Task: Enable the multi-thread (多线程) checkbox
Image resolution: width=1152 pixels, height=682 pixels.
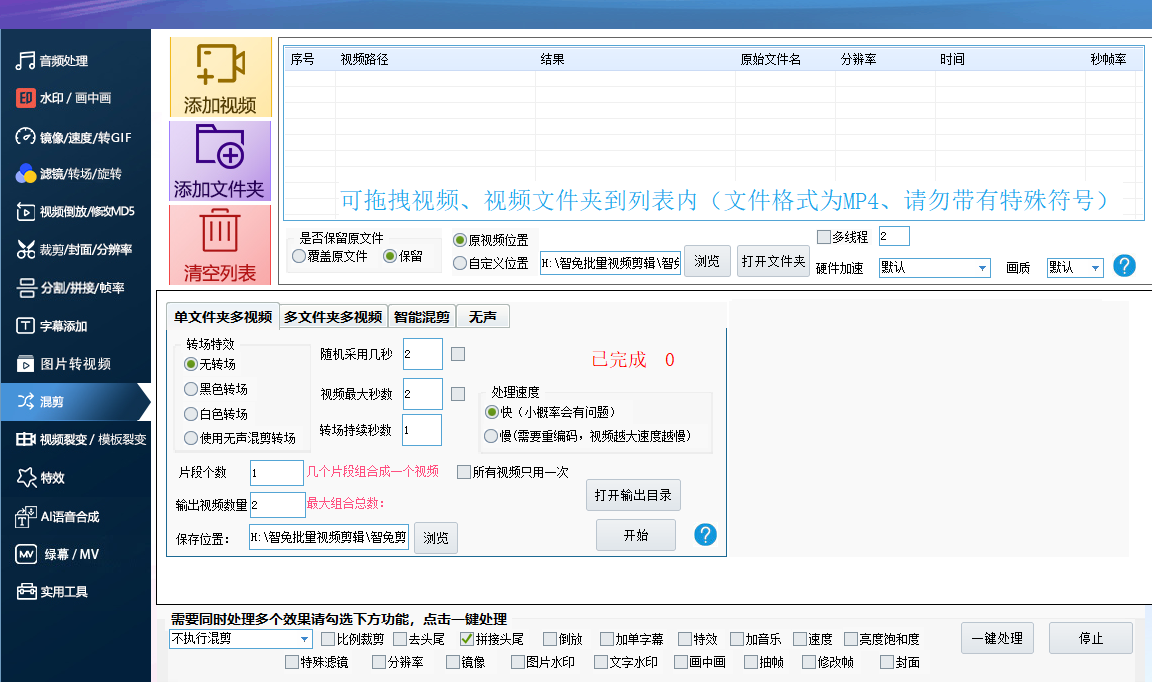Action: pyautogui.click(x=824, y=237)
